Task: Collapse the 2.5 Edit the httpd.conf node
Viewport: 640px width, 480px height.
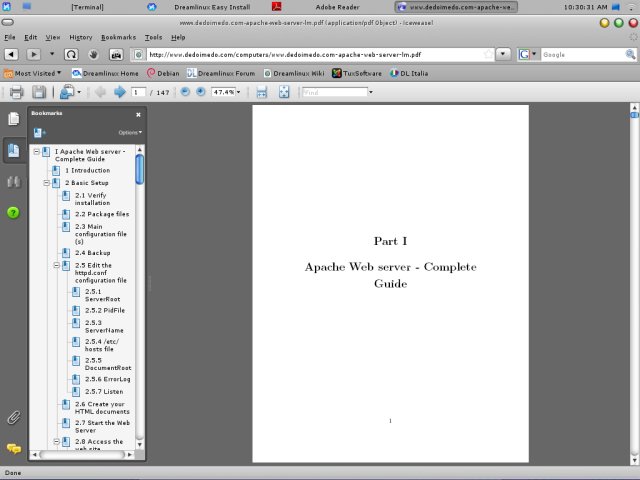Action: click(57, 265)
